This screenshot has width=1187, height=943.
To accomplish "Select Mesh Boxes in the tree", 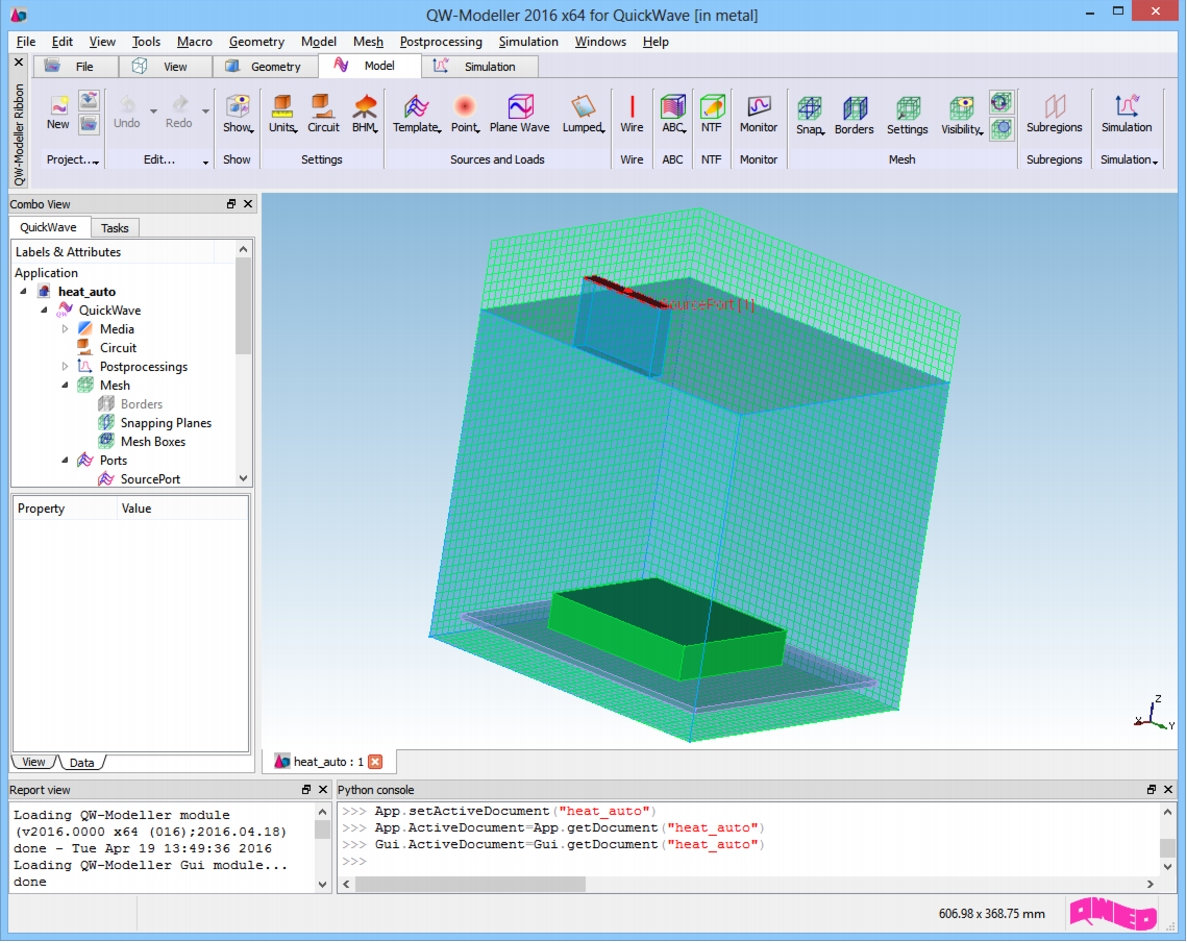I will pos(153,442).
